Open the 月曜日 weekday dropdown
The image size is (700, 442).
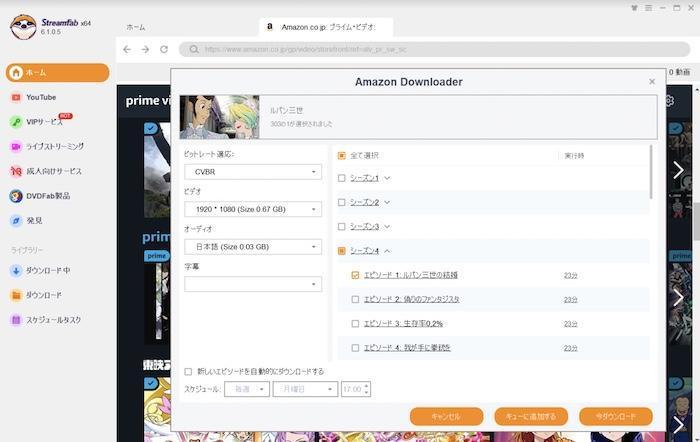click(x=305, y=389)
